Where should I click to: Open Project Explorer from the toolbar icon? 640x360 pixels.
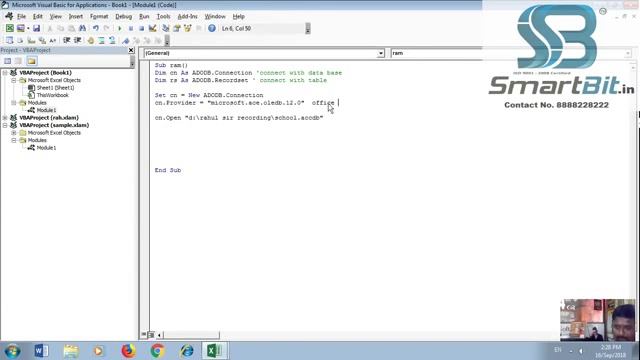pyautogui.click(x=166, y=28)
